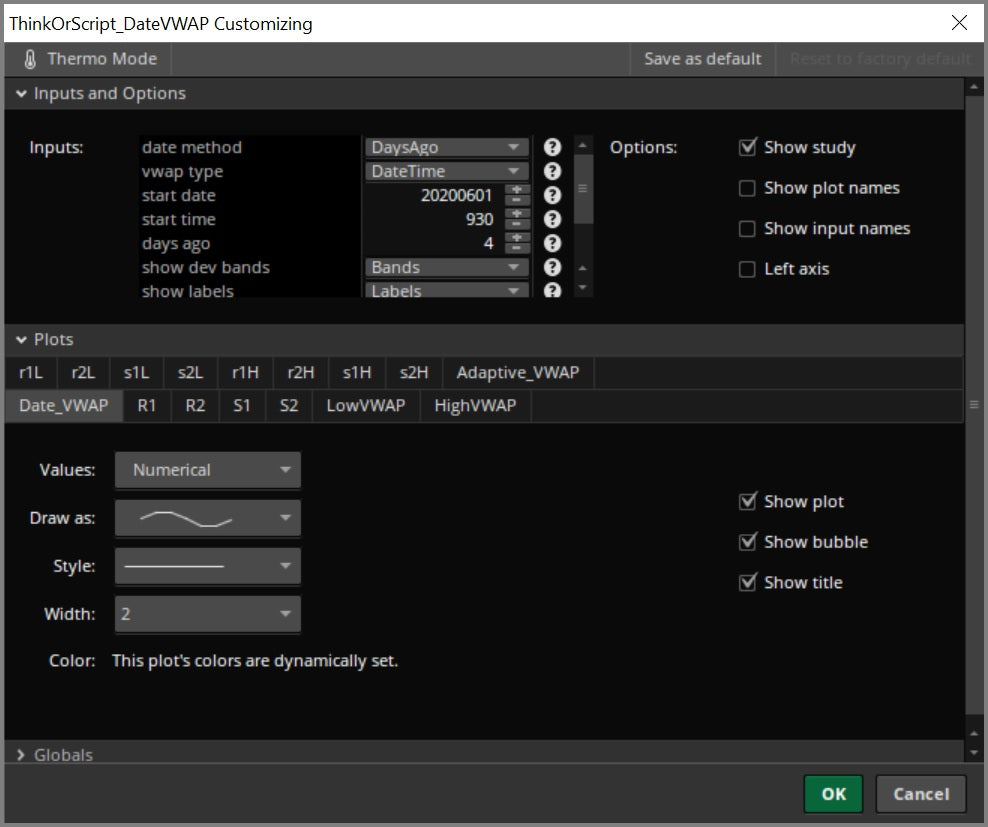Expand the Globals section
The height and width of the screenshot is (827, 988).
pos(21,755)
